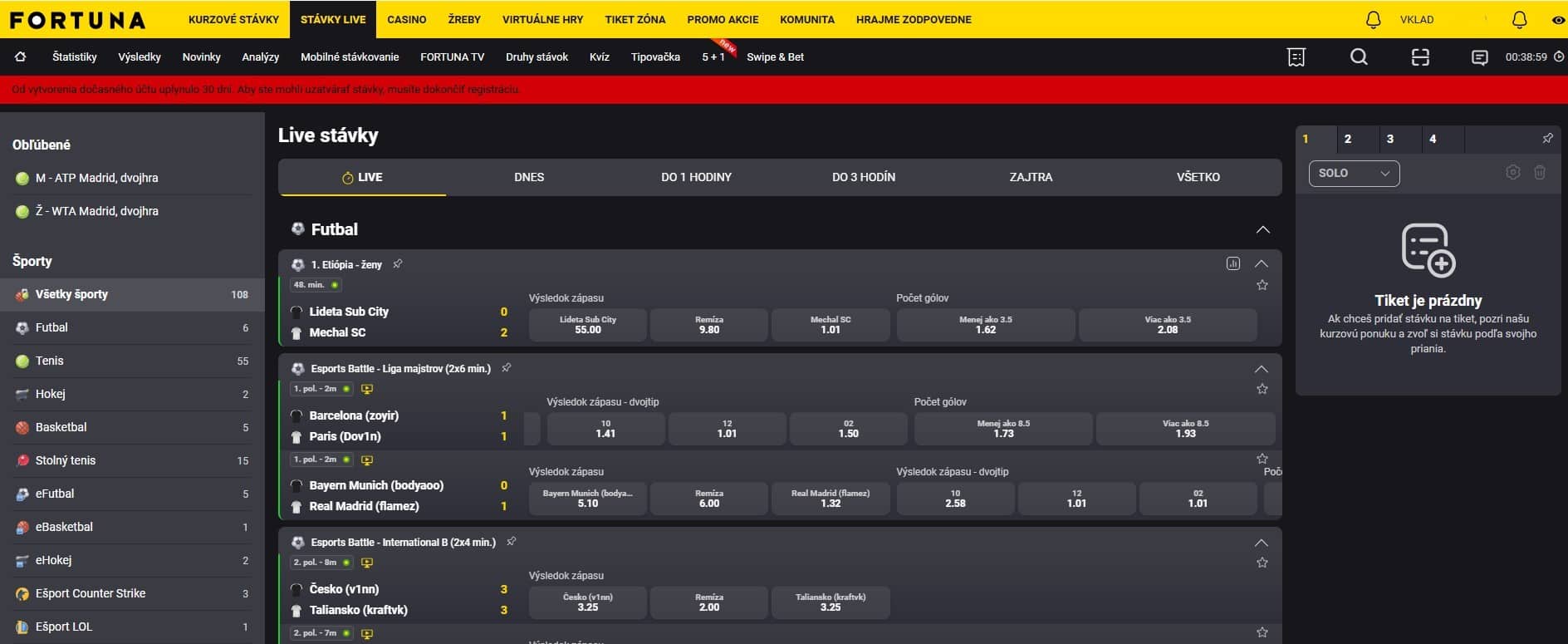Open ticket tab 4
Viewport: 1568px width, 644px height.
(x=1443, y=139)
